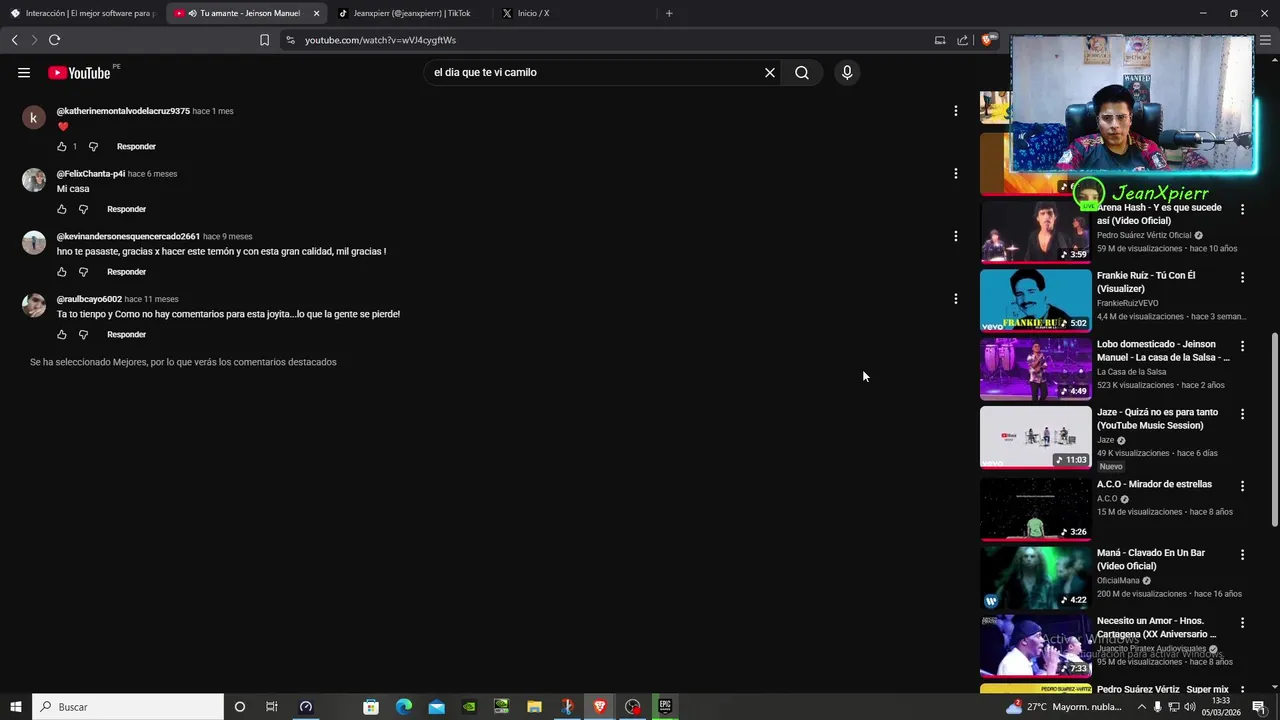Open the Frankie Ruíz 'Tú Con Él' thumbnail
The height and width of the screenshot is (720, 1280).
tap(1036, 300)
